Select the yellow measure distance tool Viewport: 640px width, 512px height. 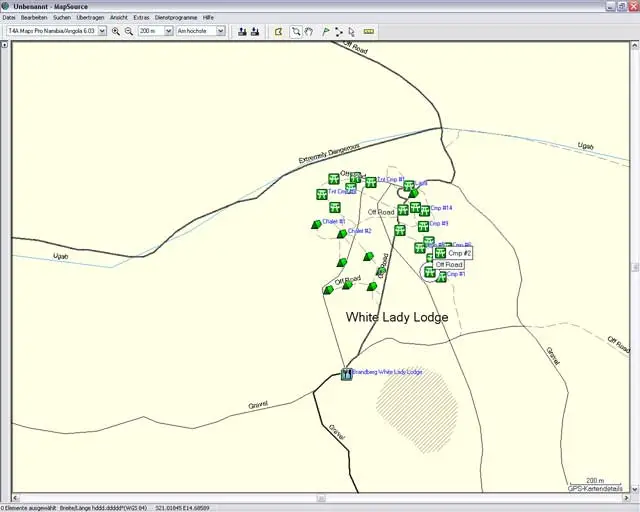[369, 31]
